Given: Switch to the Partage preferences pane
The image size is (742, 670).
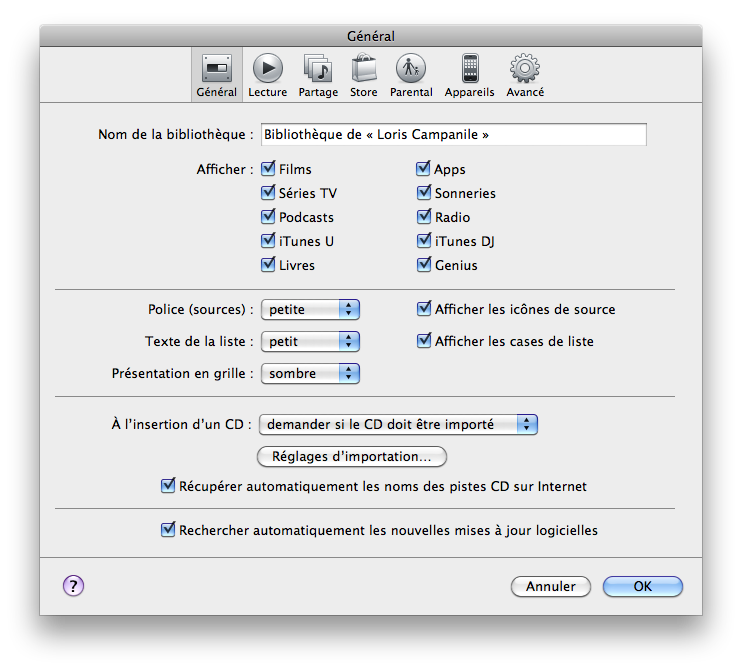Looking at the screenshot, I should point(318,74).
